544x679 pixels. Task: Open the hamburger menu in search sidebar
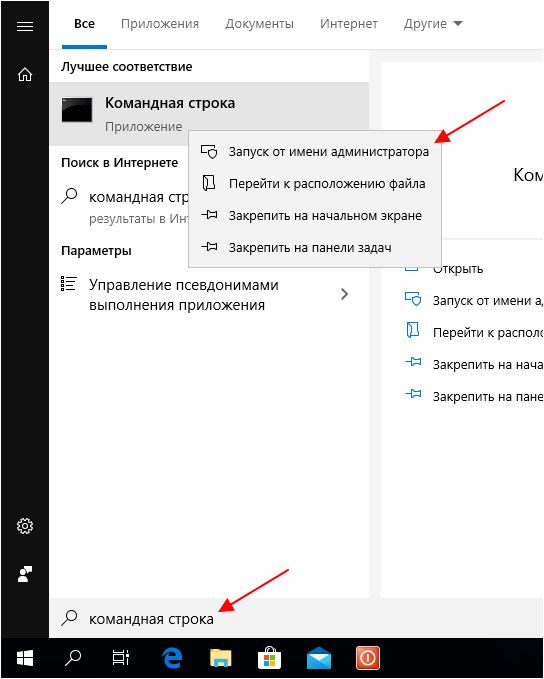[25, 26]
